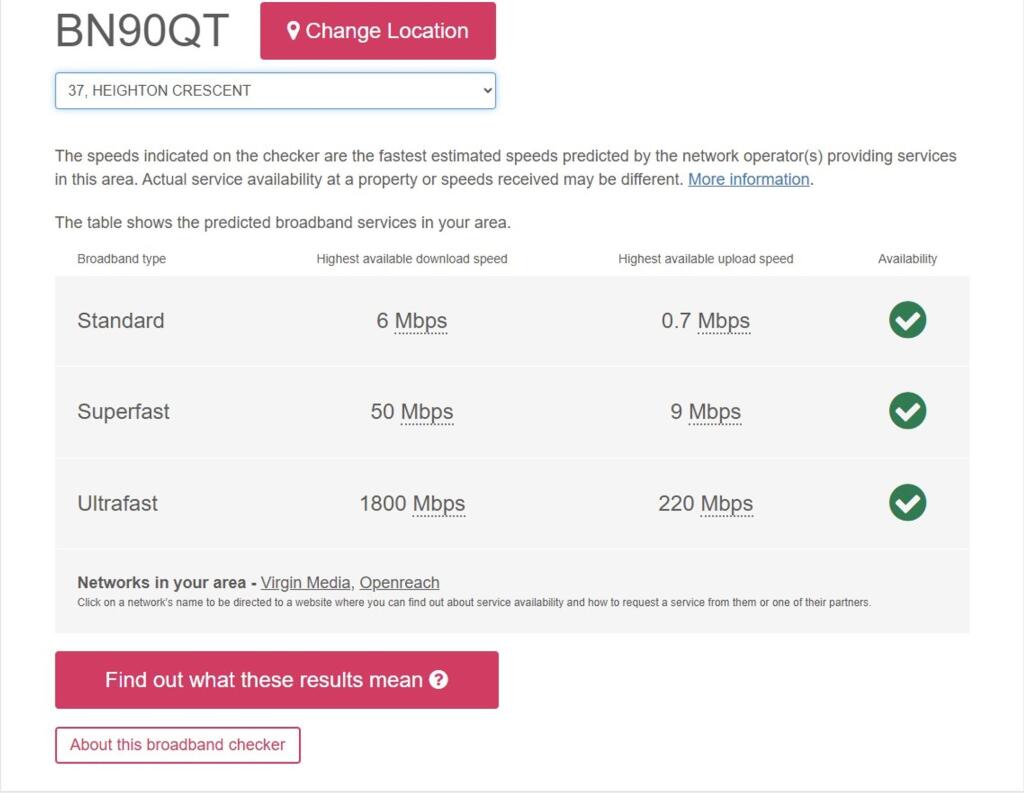Click the Ultrafast availability green checkmark
Image resolution: width=1024 pixels, height=793 pixels.
[x=907, y=502]
